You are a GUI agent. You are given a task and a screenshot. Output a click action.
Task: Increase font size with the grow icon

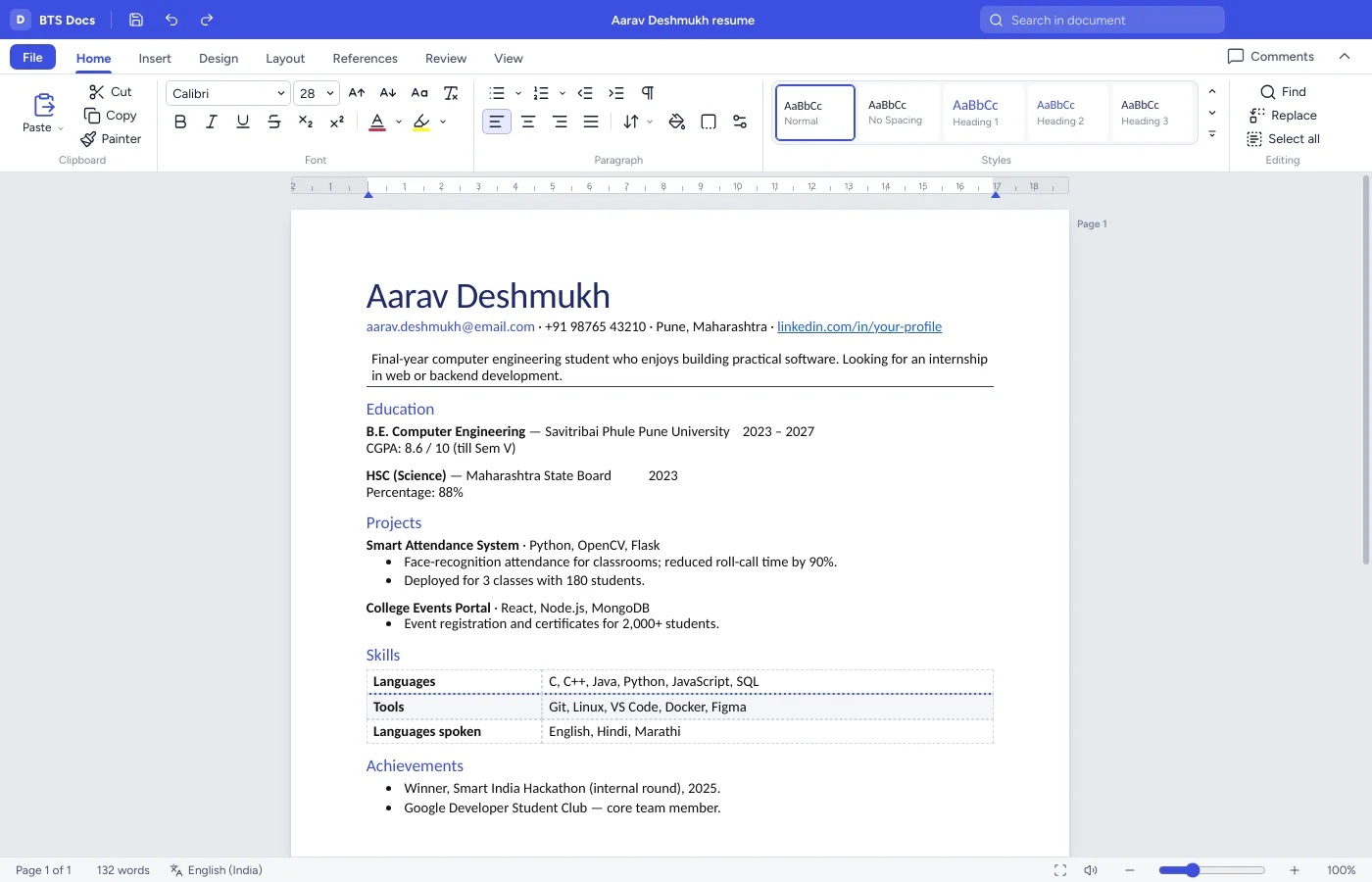(357, 93)
